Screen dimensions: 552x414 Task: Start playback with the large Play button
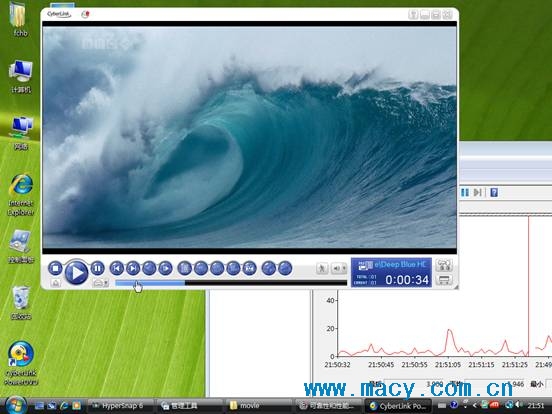(x=76, y=272)
